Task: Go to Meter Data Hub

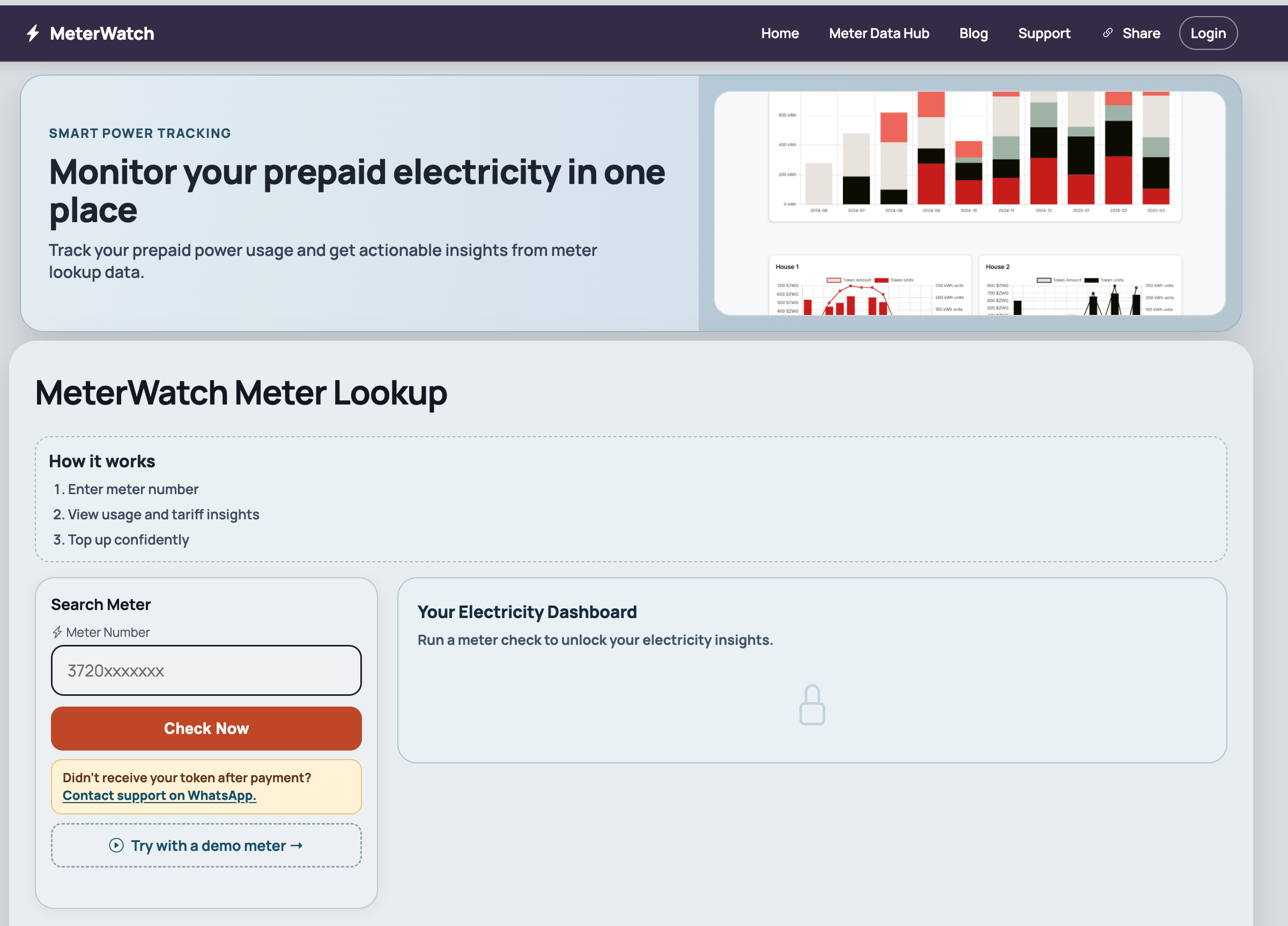Action: click(x=878, y=33)
